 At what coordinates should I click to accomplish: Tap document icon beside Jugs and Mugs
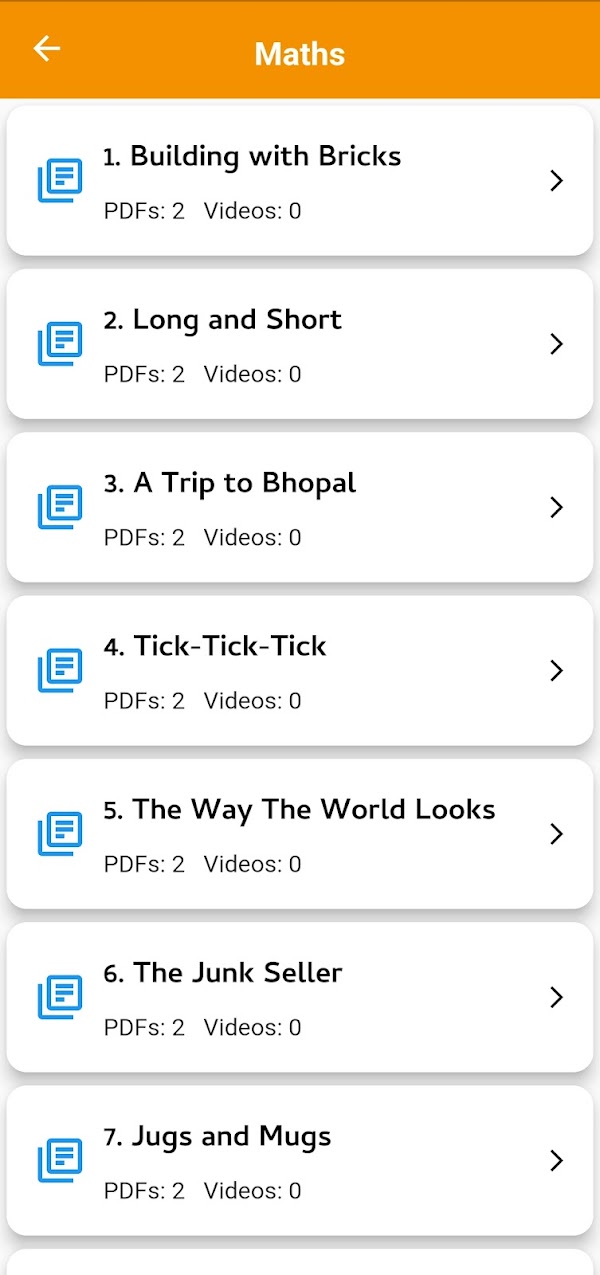point(60,1161)
